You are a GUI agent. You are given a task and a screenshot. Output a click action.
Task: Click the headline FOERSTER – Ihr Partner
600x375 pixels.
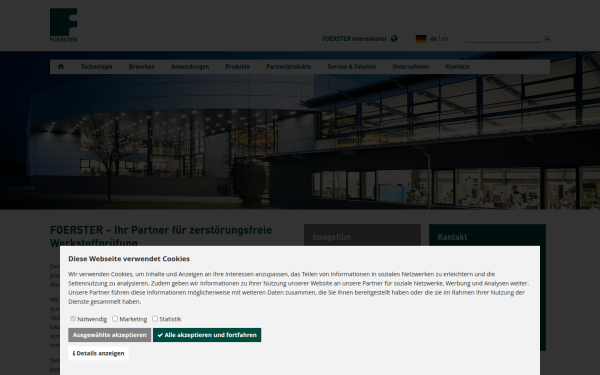coord(161,236)
